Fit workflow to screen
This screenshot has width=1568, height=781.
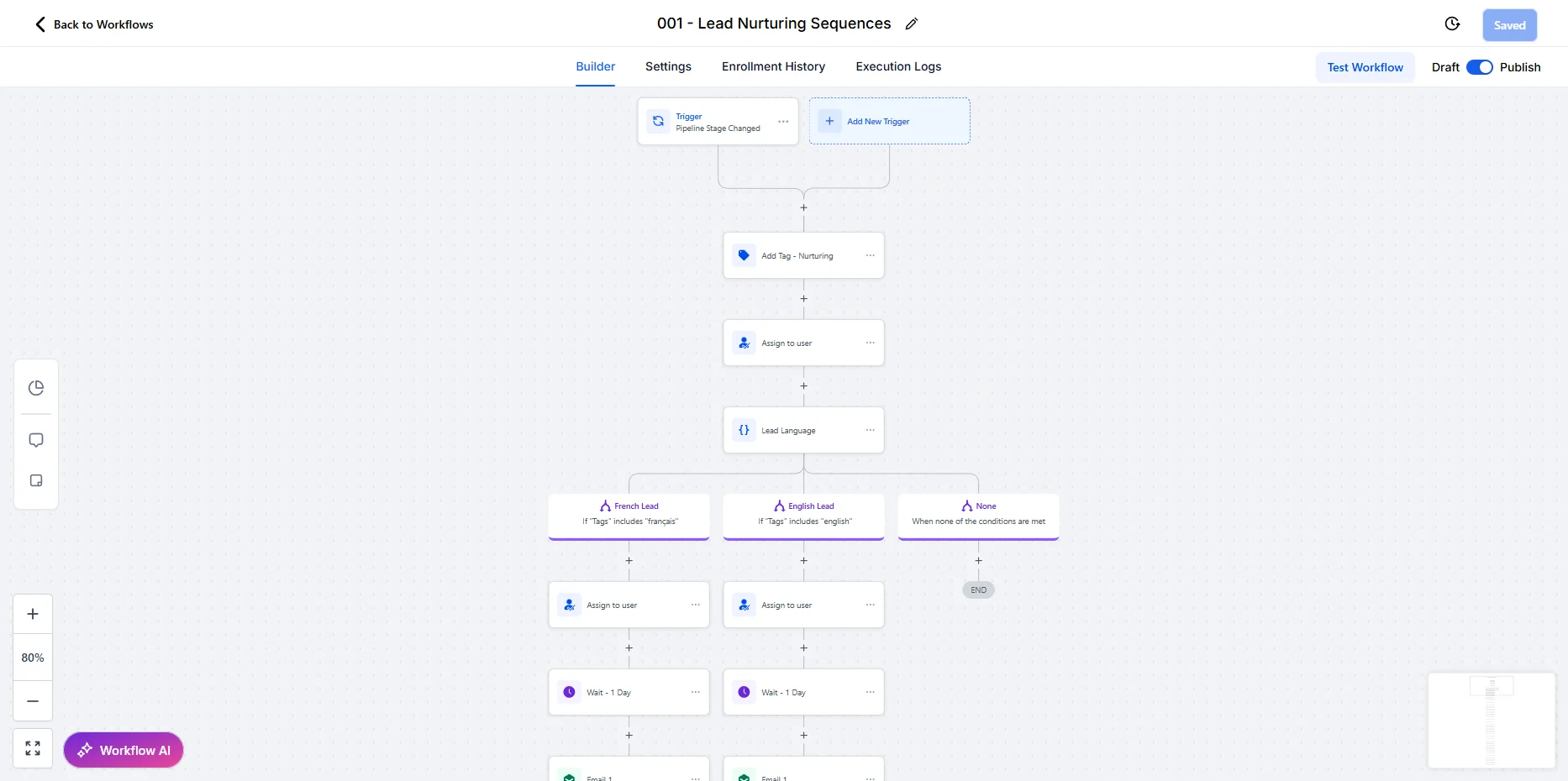click(x=33, y=748)
